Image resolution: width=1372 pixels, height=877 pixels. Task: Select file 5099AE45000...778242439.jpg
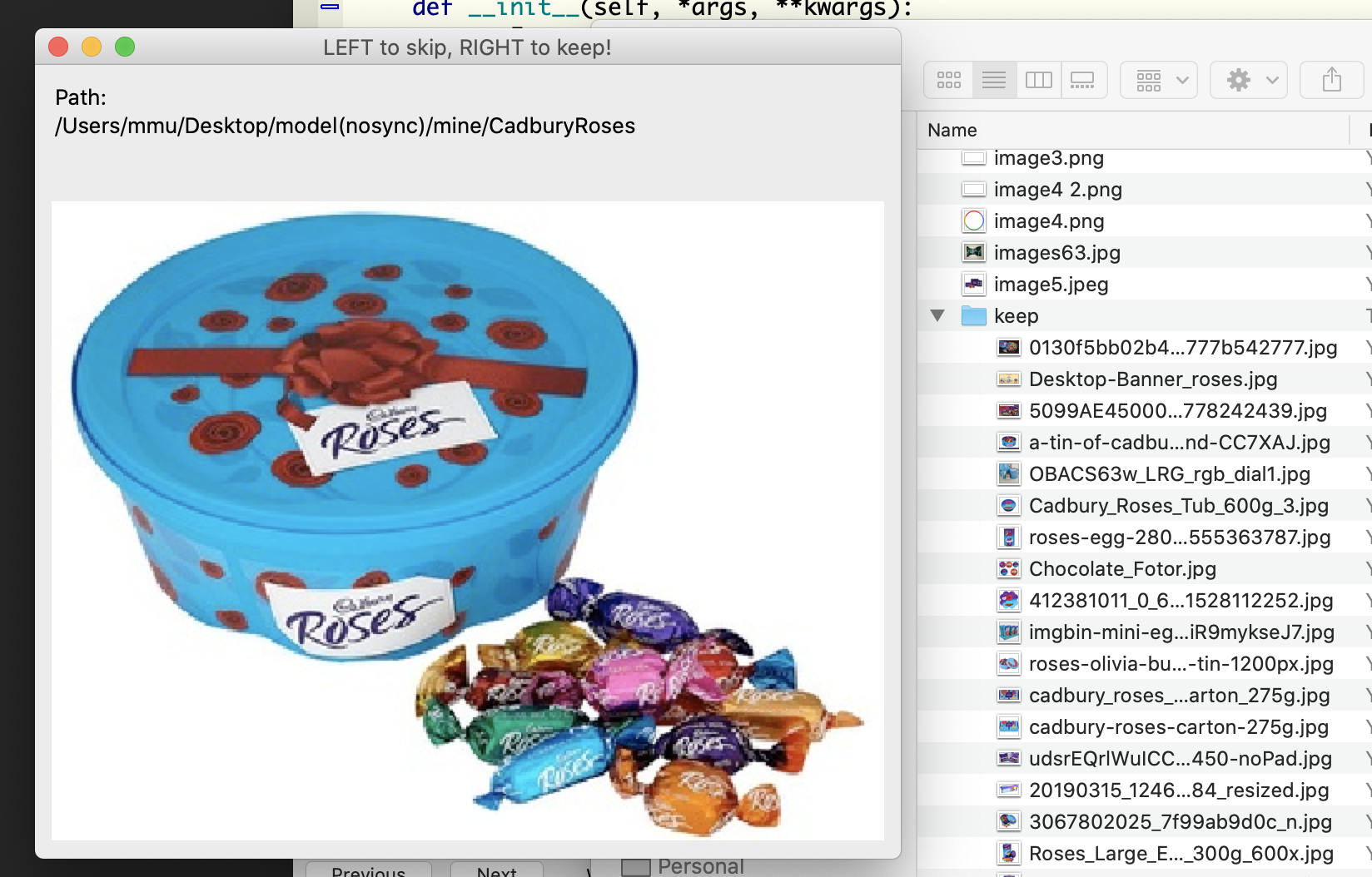point(1178,411)
